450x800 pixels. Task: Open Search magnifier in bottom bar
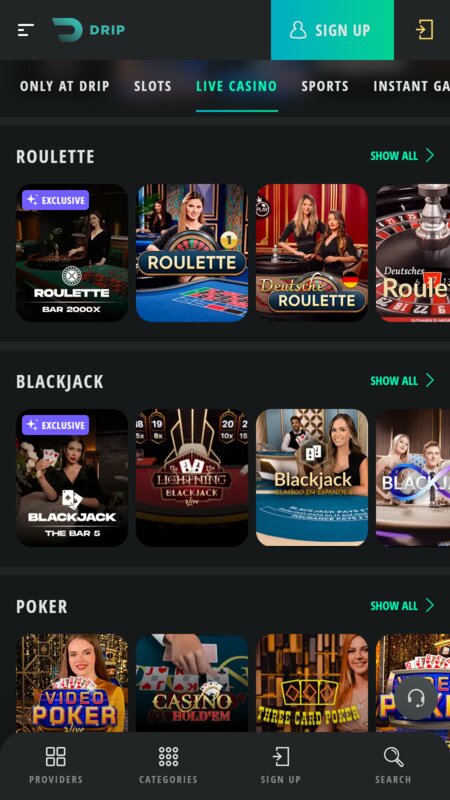pos(393,765)
